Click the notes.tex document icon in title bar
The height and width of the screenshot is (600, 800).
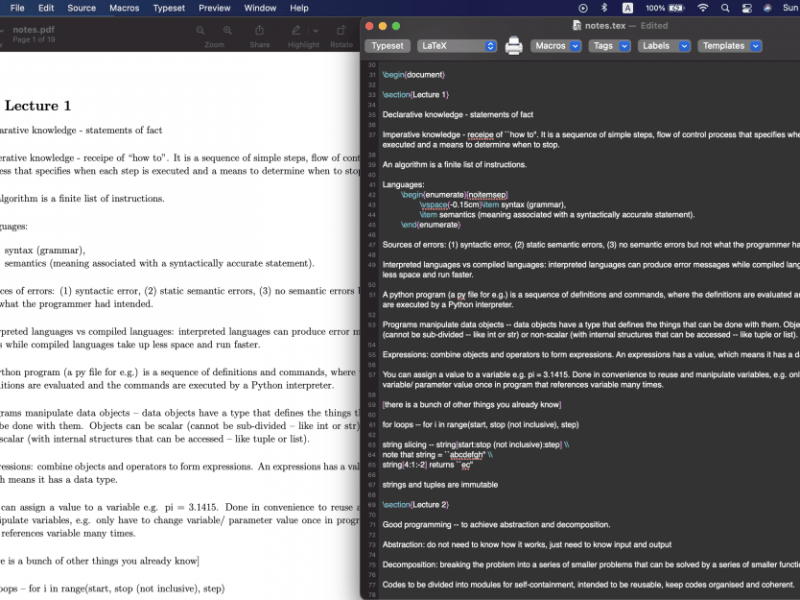pyautogui.click(x=577, y=26)
